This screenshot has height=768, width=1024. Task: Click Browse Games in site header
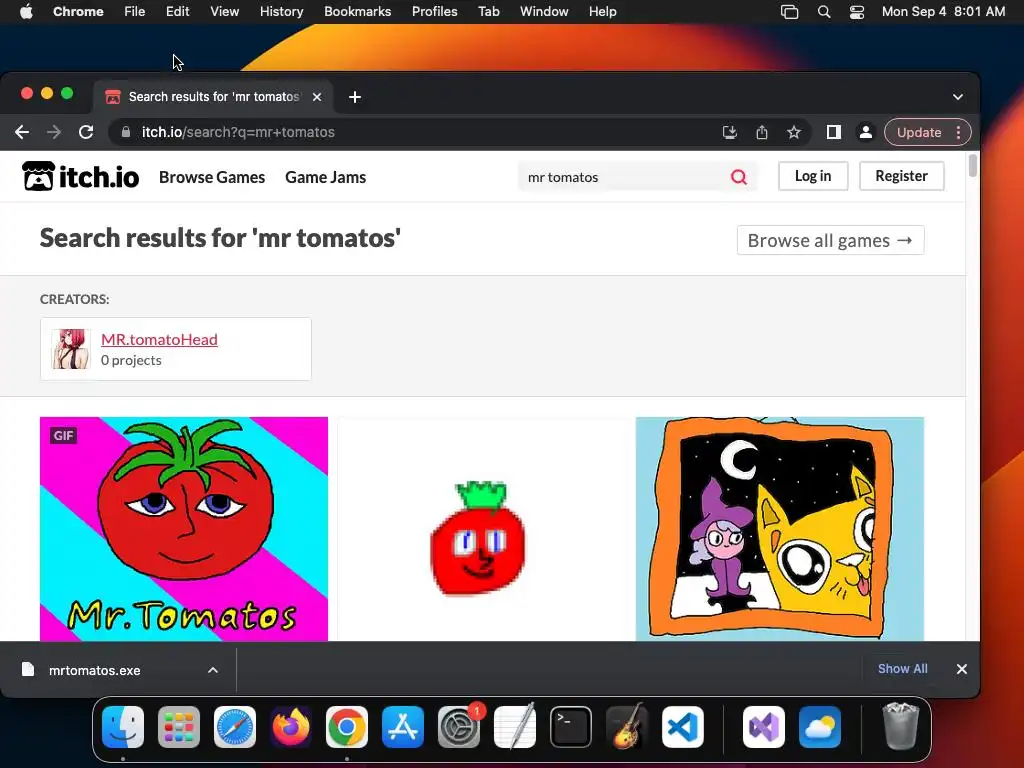[212, 177]
